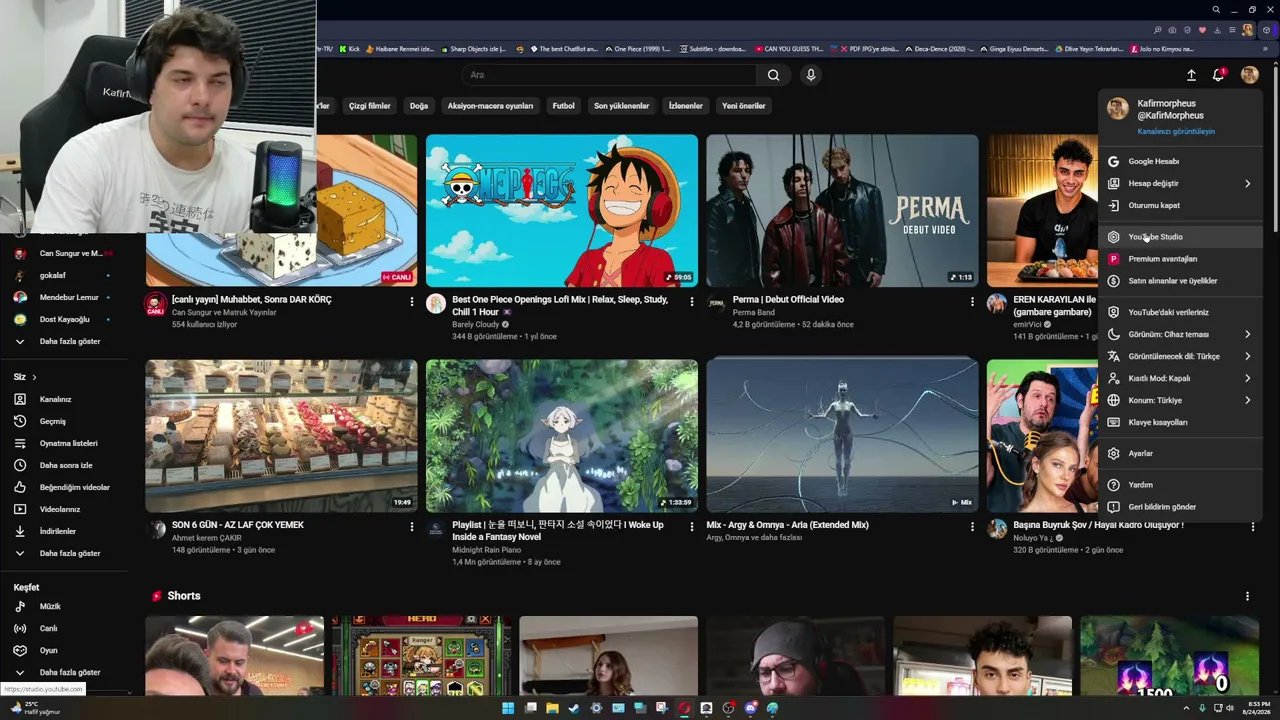Open the upload/create video icon
The image size is (1280, 720).
tap(1191, 75)
